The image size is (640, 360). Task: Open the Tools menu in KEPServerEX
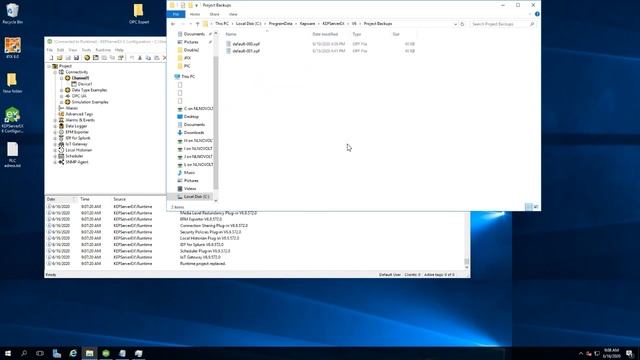point(86,50)
